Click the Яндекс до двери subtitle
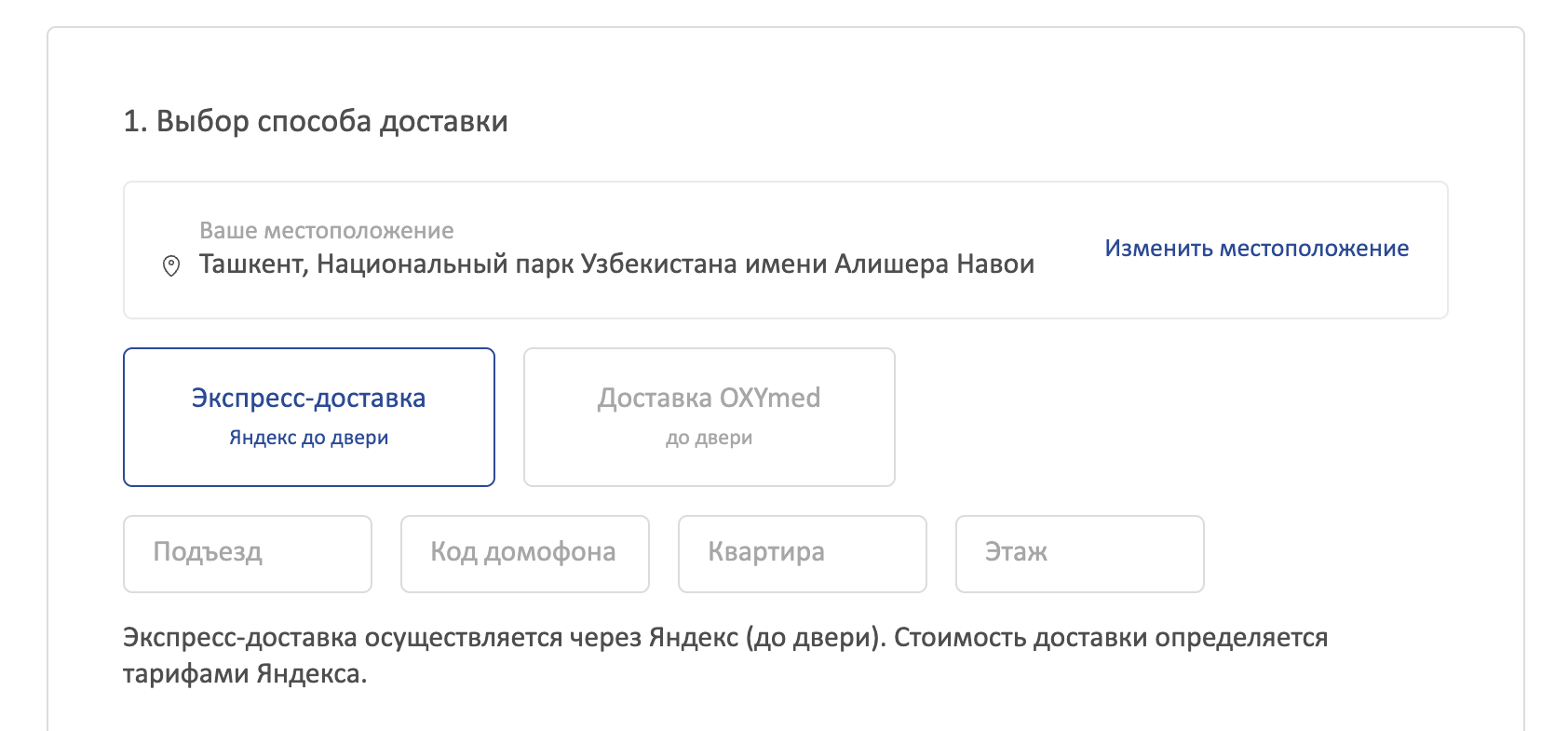 (x=308, y=438)
